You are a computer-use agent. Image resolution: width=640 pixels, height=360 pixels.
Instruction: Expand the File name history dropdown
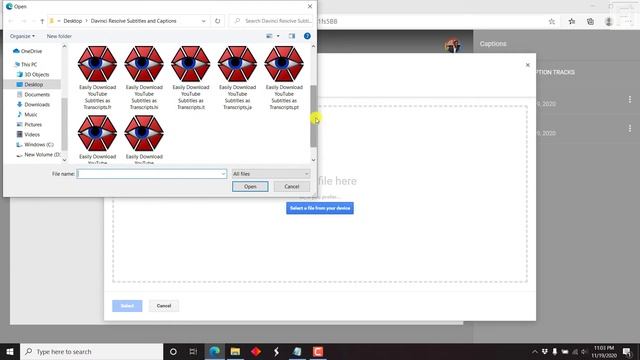click(x=223, y=174)
